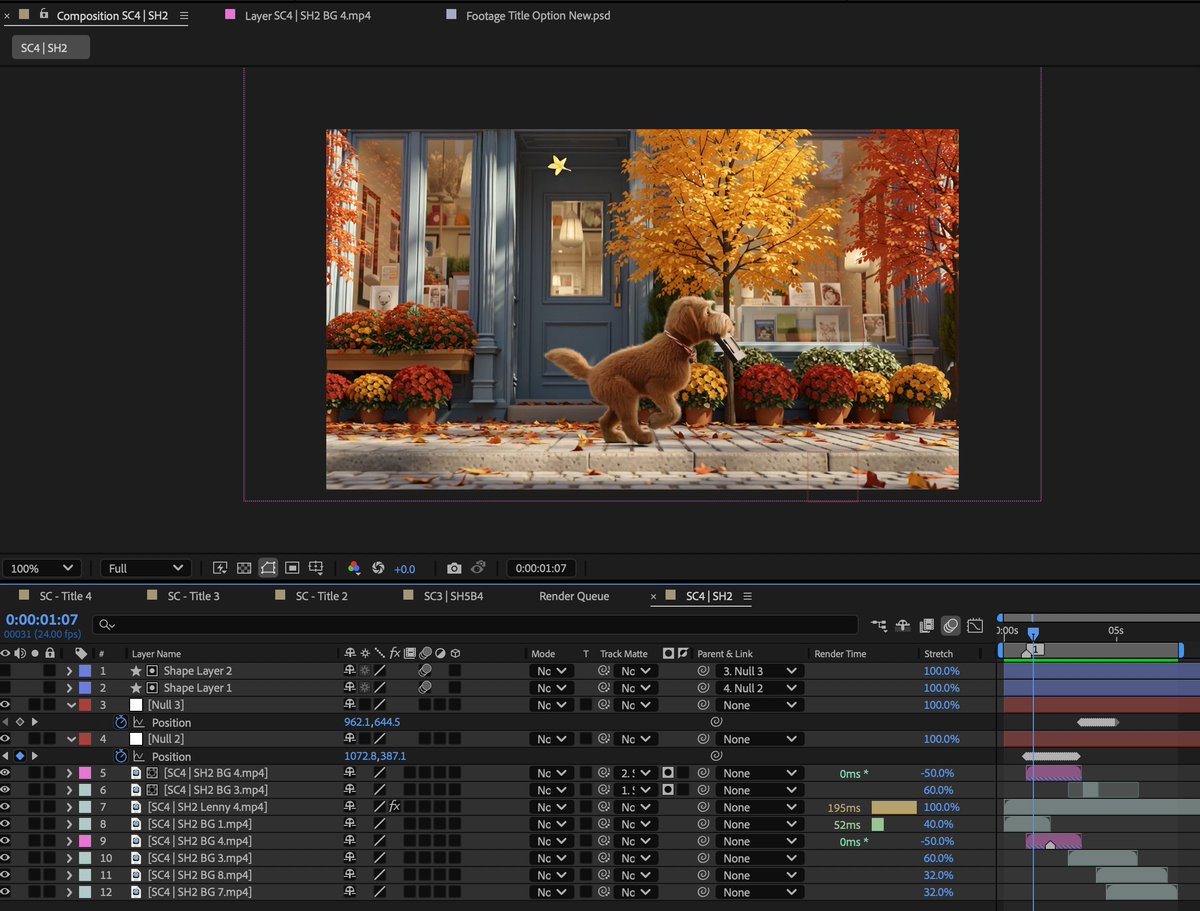Toggle mask and shape path visibility

tap(268, 568)
